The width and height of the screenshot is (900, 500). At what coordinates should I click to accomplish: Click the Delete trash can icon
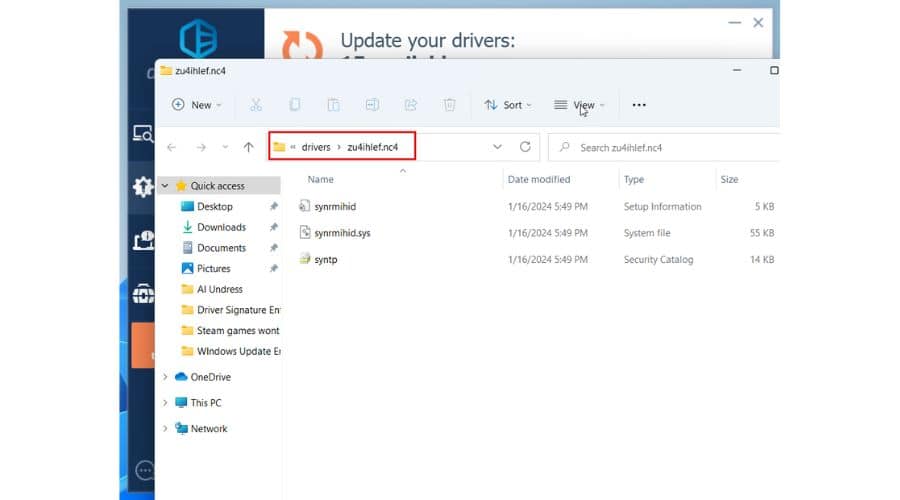(449, 105)
